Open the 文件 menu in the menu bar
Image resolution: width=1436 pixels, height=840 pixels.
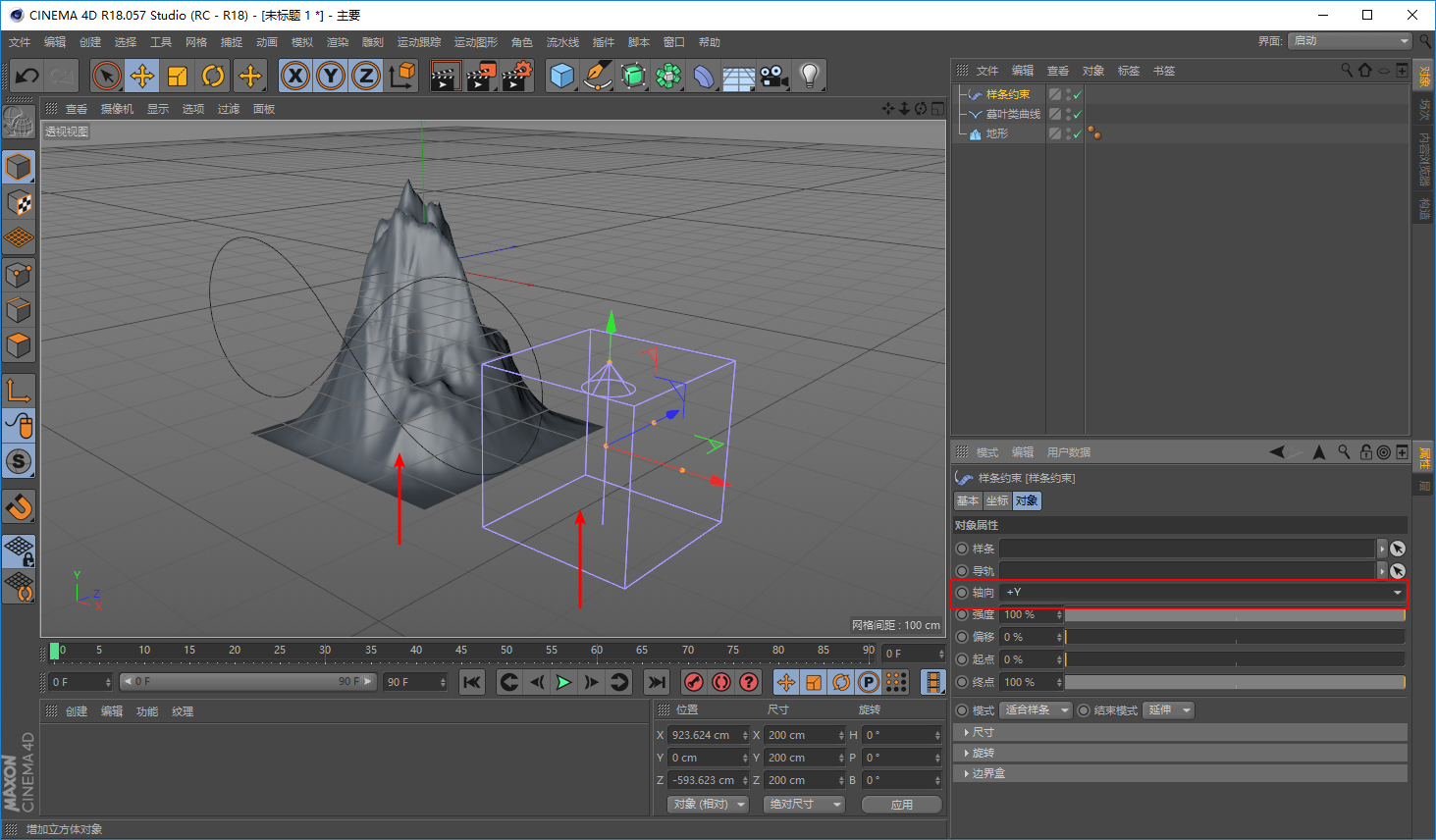20,42
